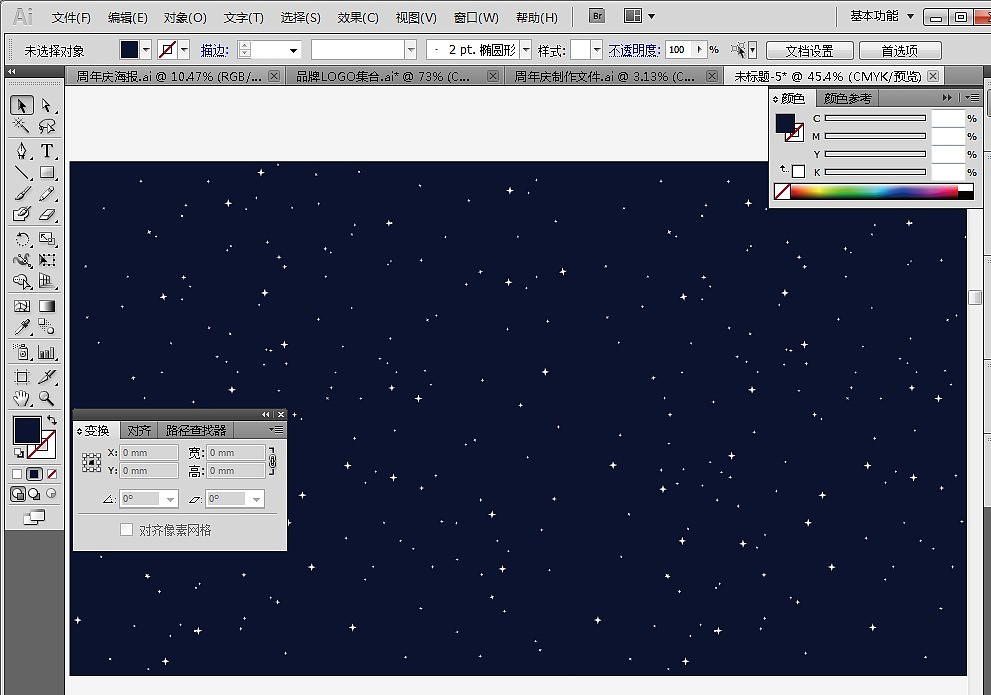Screen dimensions: 991x695
Task: Click the C cyan slider track
Action: [x=875, y=118]
